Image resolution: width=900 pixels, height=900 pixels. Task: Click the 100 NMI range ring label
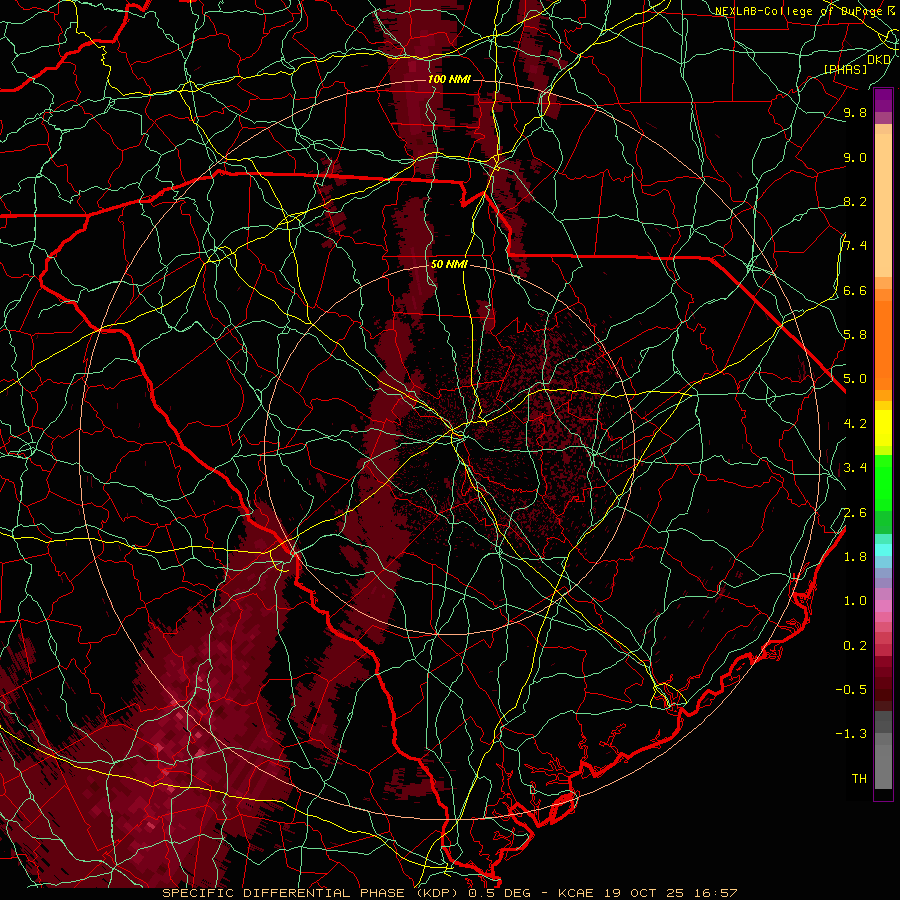449,79
